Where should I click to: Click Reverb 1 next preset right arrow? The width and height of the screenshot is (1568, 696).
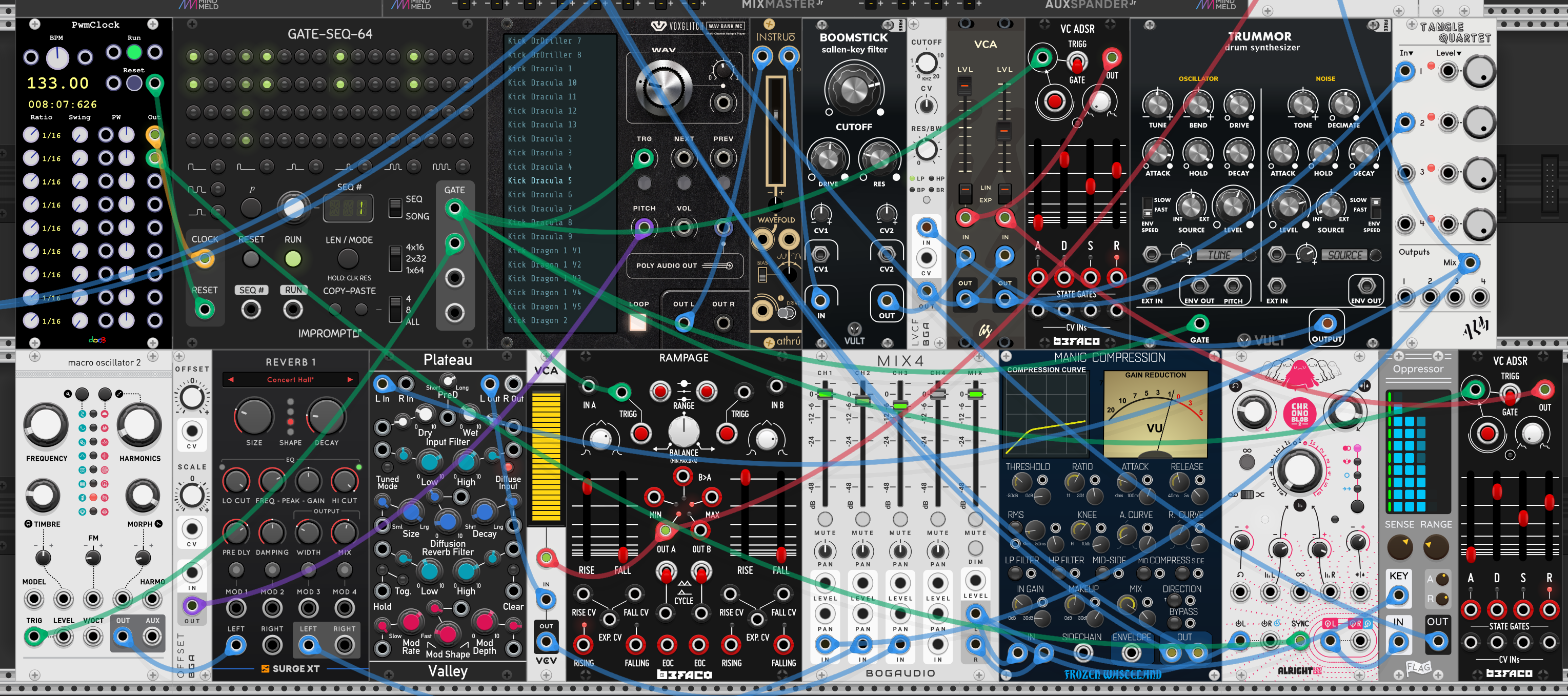click(350, 380)
